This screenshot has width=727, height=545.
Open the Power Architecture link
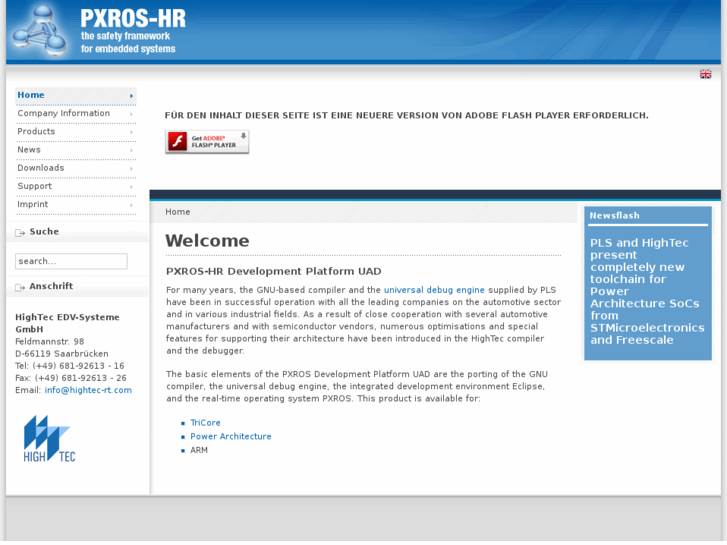pyautogui.click(x=230, y=436)
